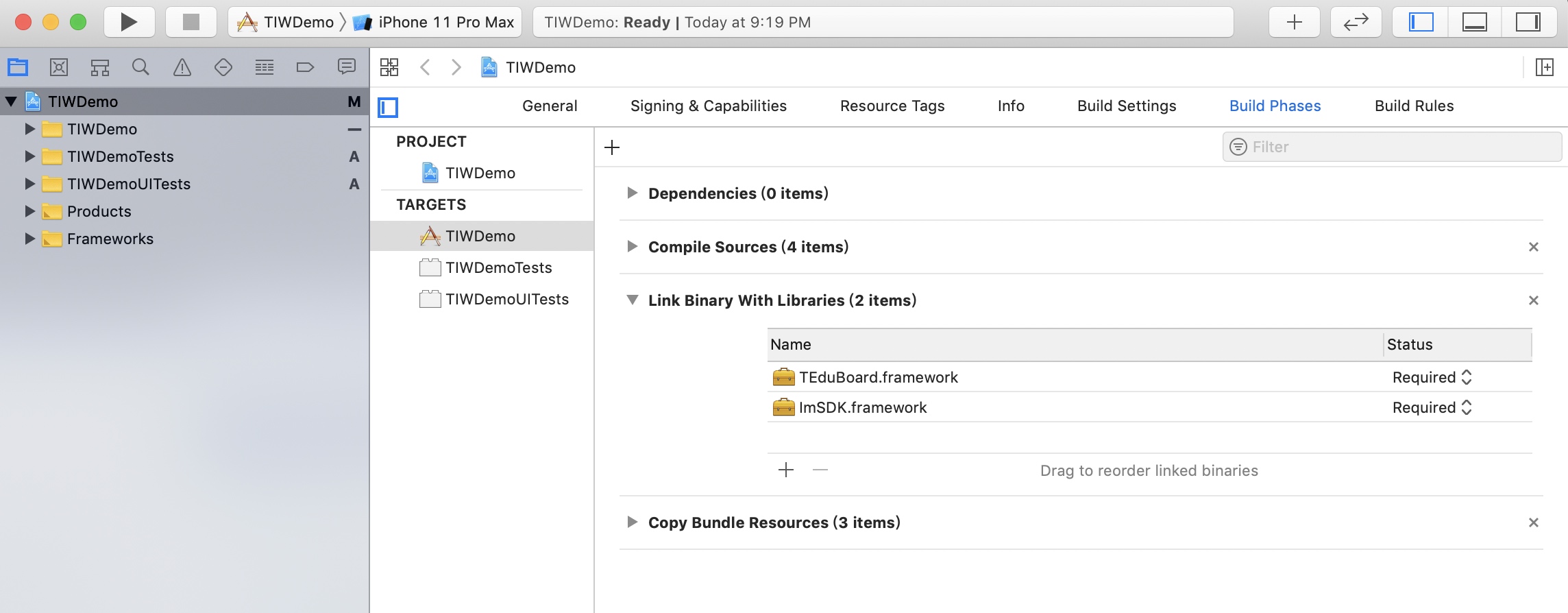Screen dimensions: 1568x613
Task: Hide the project and targets list
Action: tap(388, 107)
